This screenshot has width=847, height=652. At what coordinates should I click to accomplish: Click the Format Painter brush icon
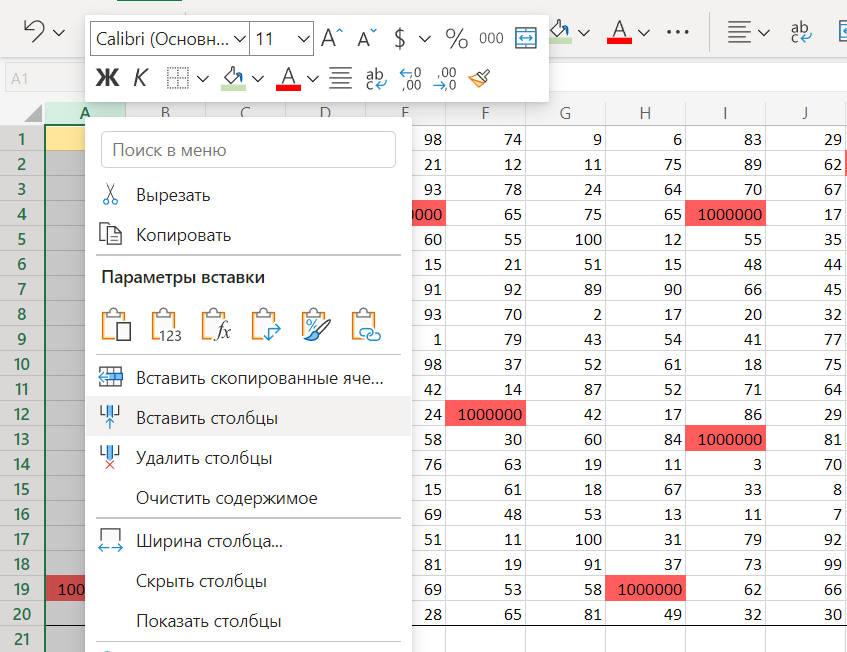pyautogui.click(x=480, y=77)
